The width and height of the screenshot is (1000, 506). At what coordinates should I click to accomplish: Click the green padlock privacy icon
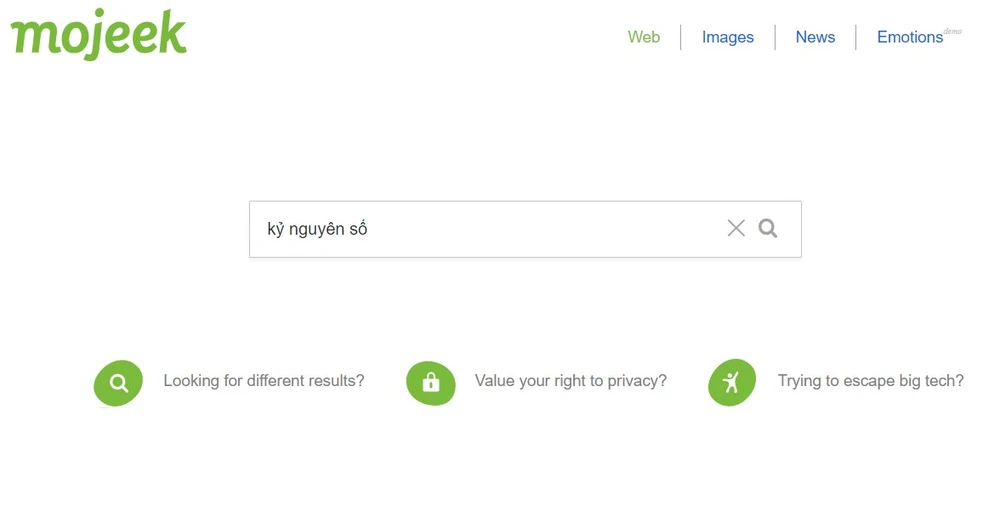431,383
